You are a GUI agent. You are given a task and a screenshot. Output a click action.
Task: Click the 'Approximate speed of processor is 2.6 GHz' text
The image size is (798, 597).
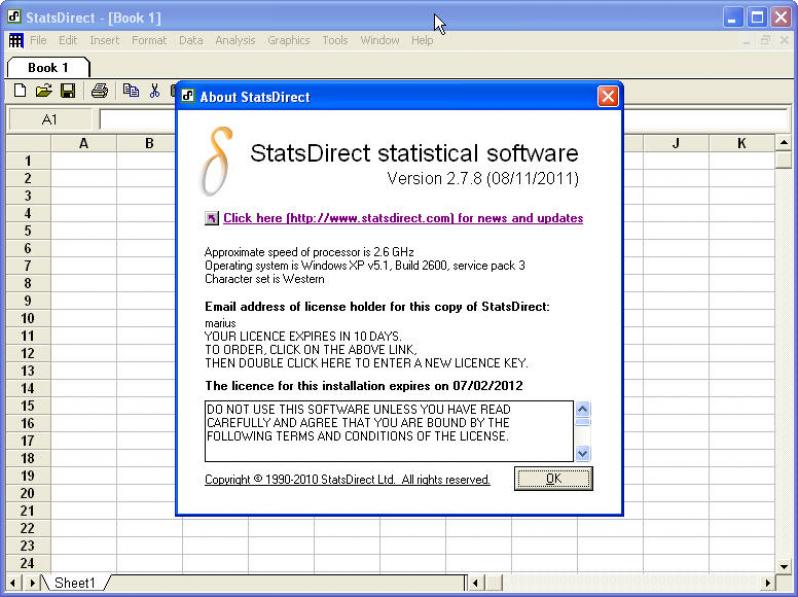[309, 252]
